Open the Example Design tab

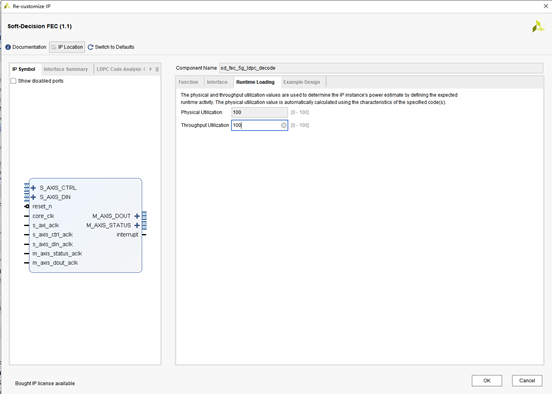pyautogui.click(x=302, y=82)
